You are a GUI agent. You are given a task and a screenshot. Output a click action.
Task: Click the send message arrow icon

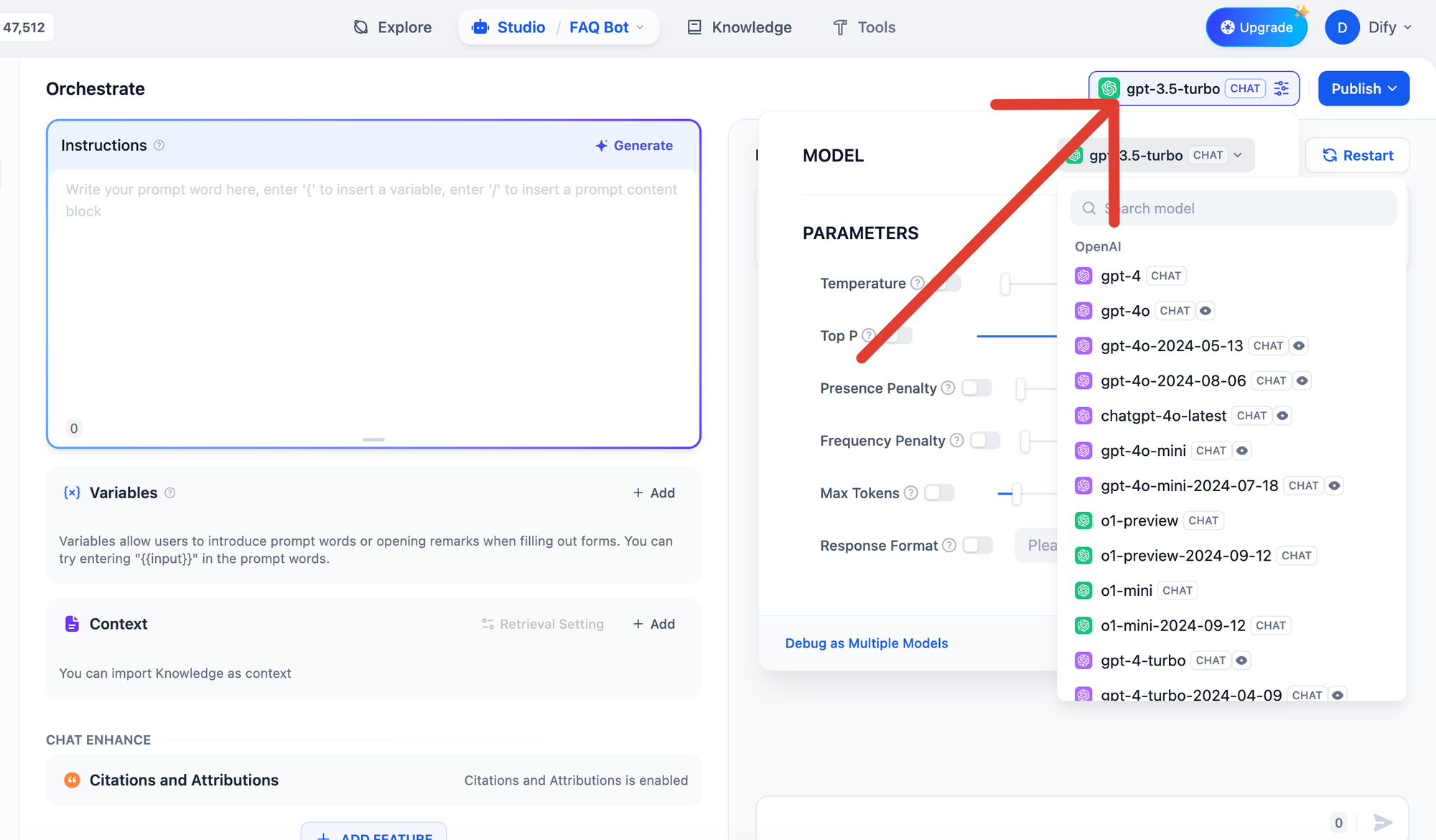coord(1382,823)
